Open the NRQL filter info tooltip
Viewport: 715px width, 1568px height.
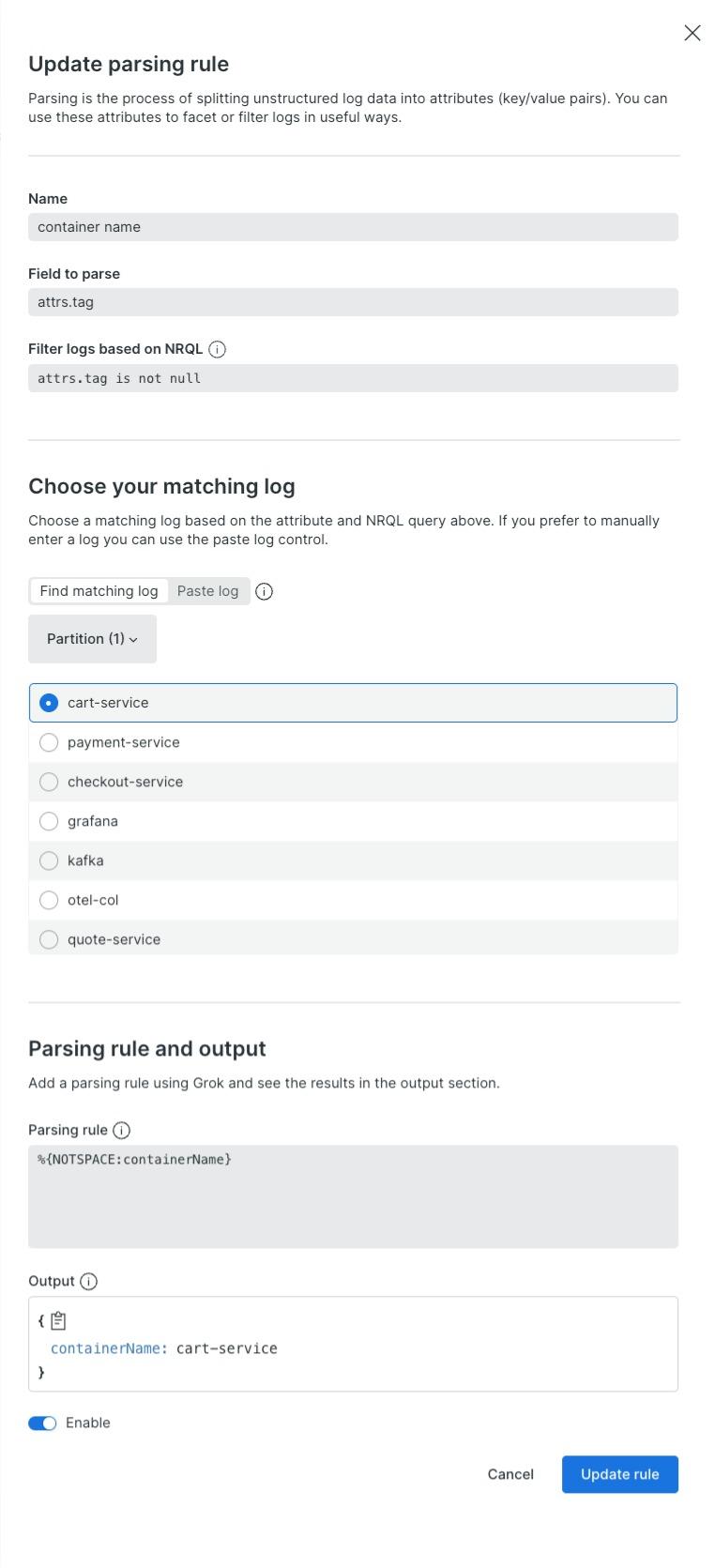click(x=217, y=348)
